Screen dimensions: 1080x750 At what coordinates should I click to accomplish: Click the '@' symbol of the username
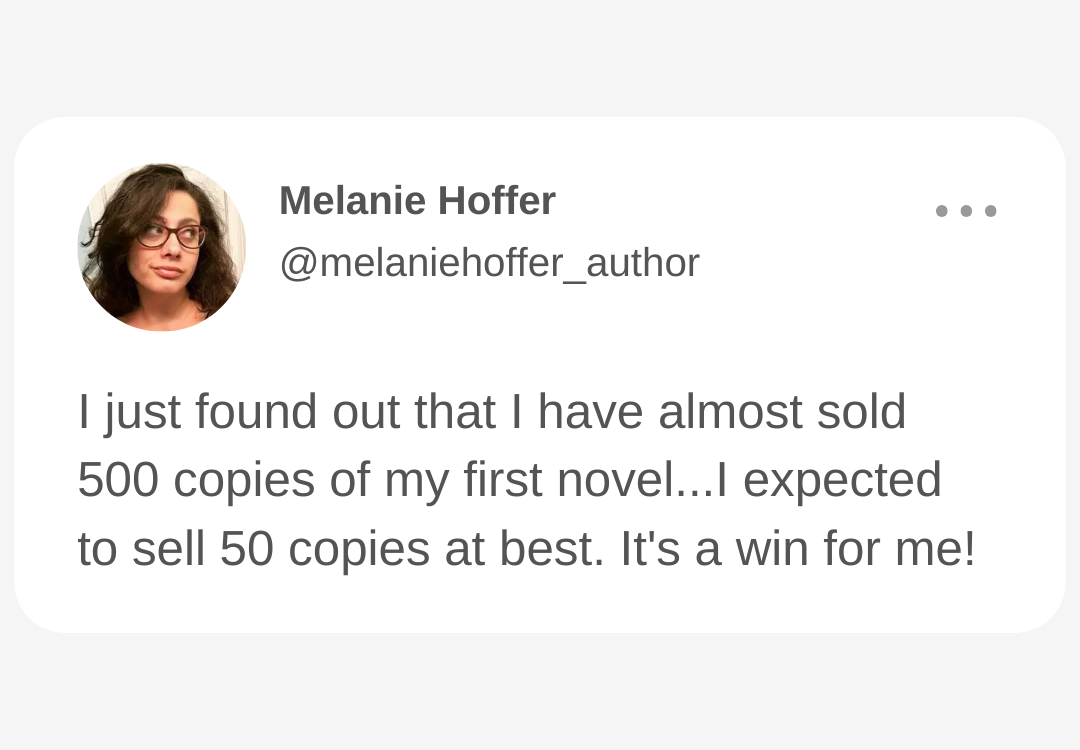point(299,264)
